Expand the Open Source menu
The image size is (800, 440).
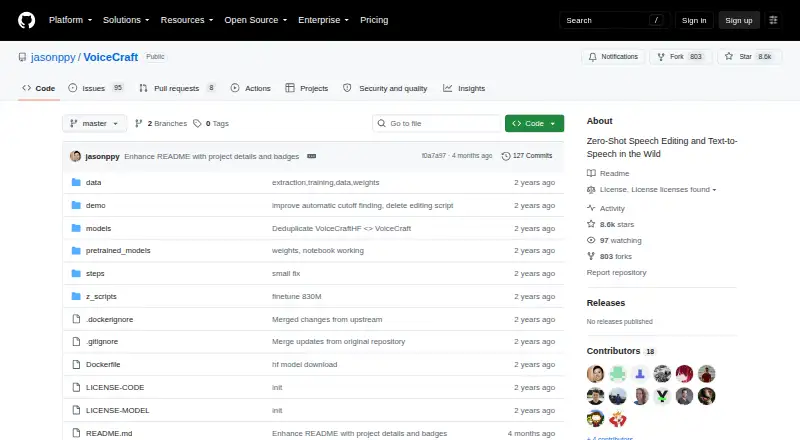pyautogui.click(x=256, y=20)
